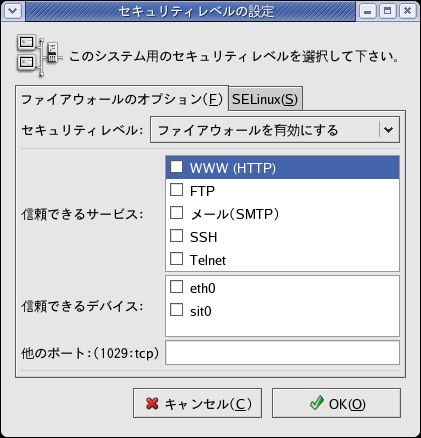Click the red X icon on Cancel
The height and width of the screenshot is (438, 421).
(x=152, y=404)
